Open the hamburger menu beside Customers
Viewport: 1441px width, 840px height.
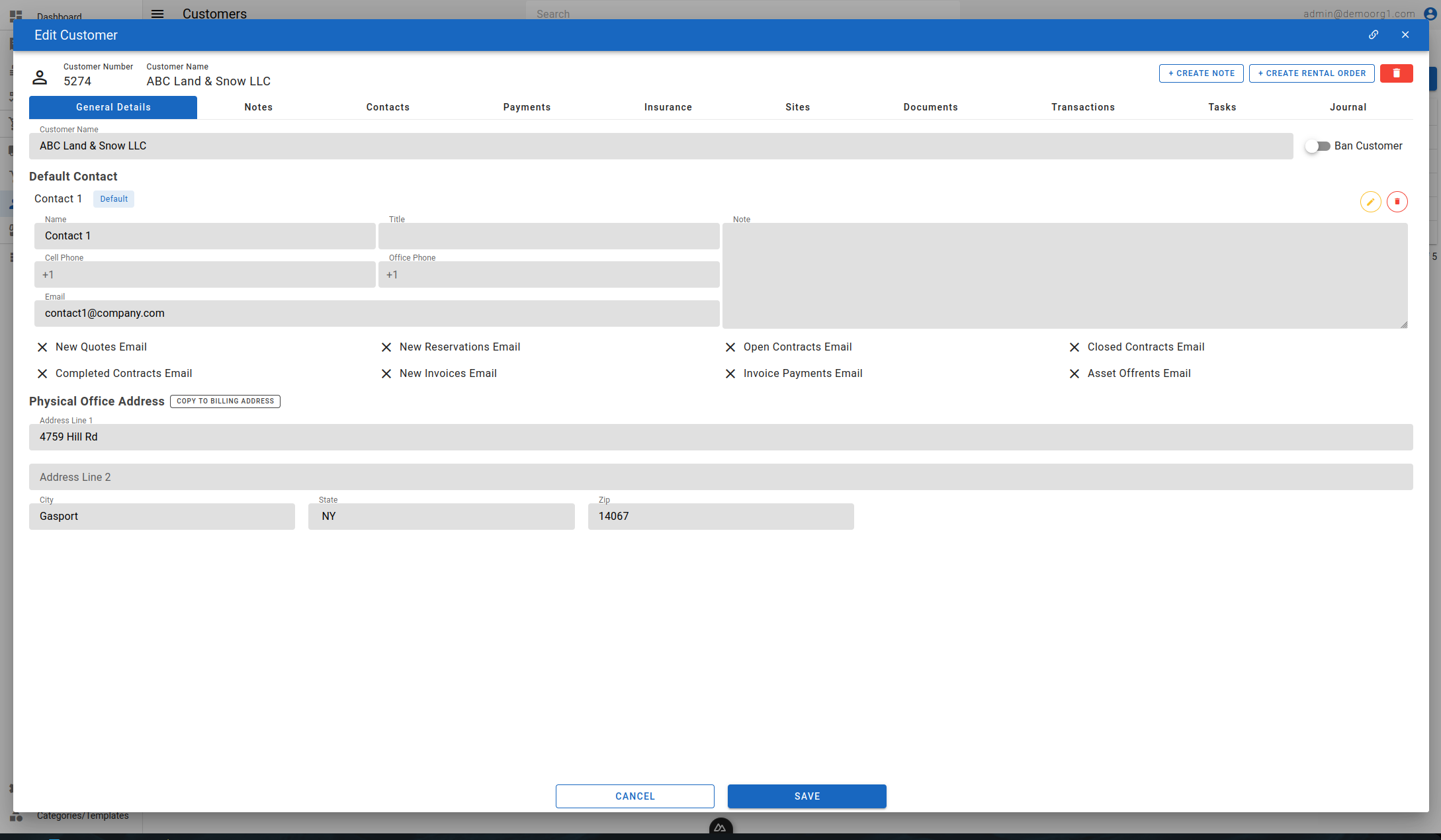[157, 14]
